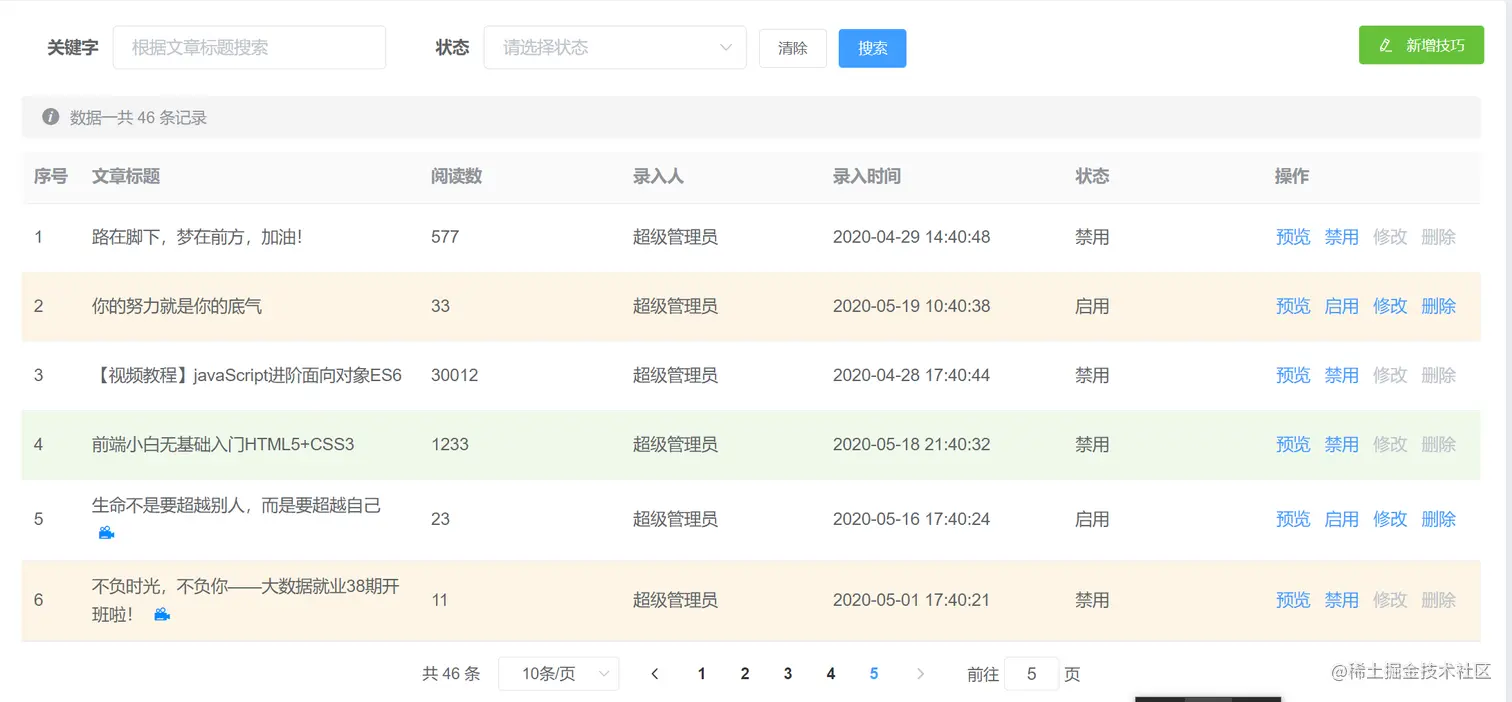Click 禁用 link in row 1 actions
This screenshot has width=1512, height=702.
click(1342, 237)
